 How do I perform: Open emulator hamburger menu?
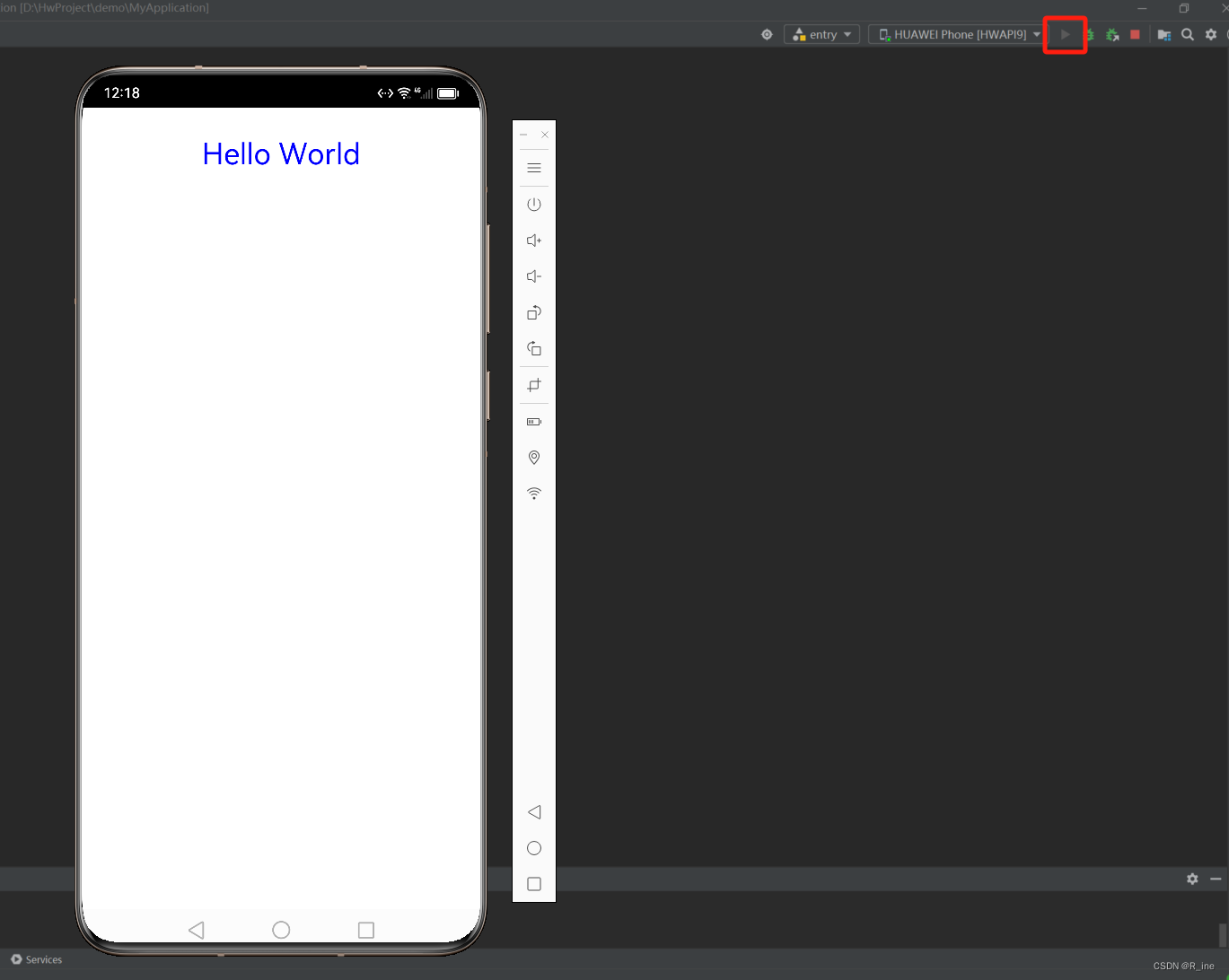click(x=534, y=168)
